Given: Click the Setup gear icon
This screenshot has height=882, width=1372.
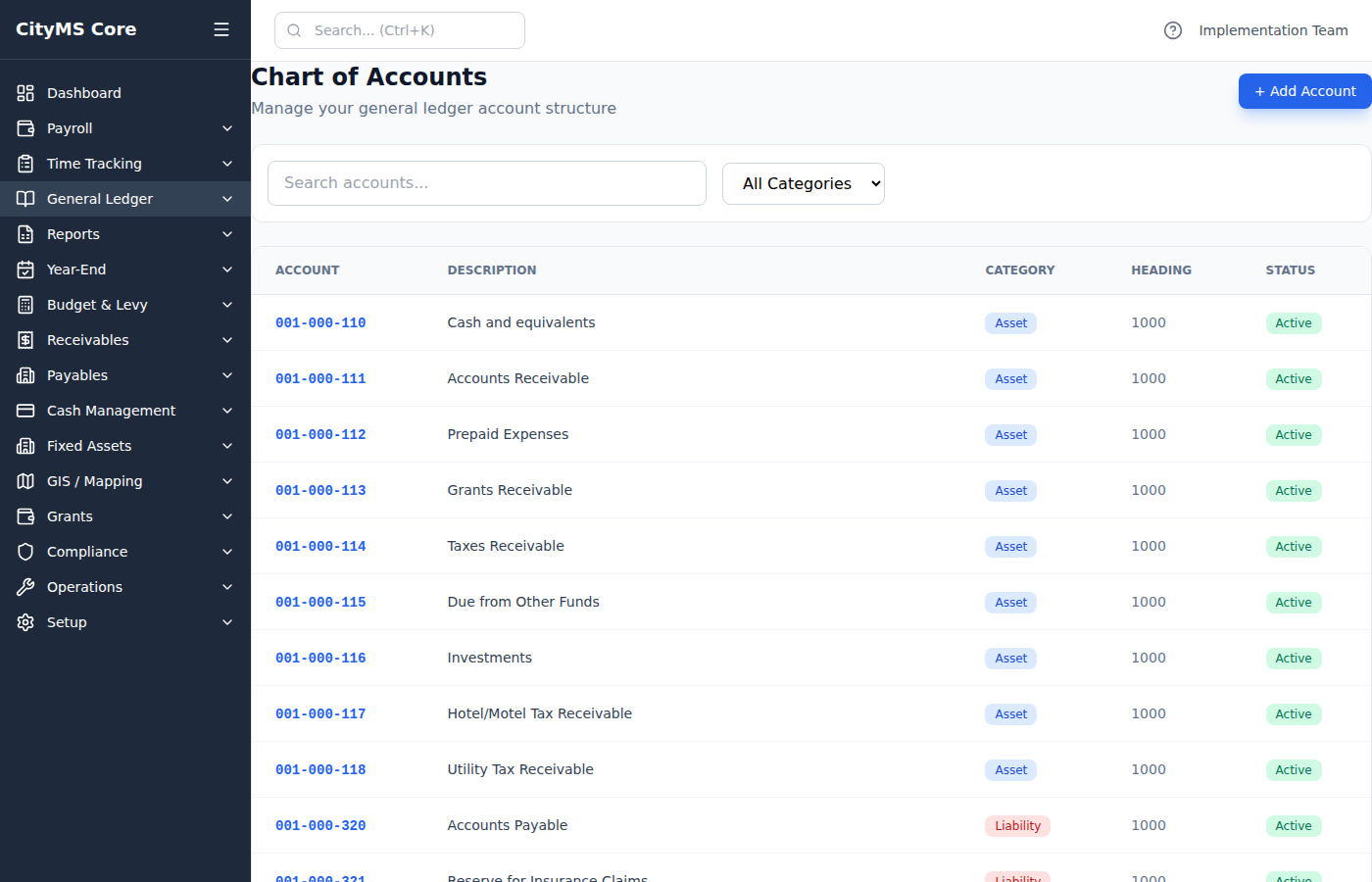Looking at the screenshot, I should (24, 621).
